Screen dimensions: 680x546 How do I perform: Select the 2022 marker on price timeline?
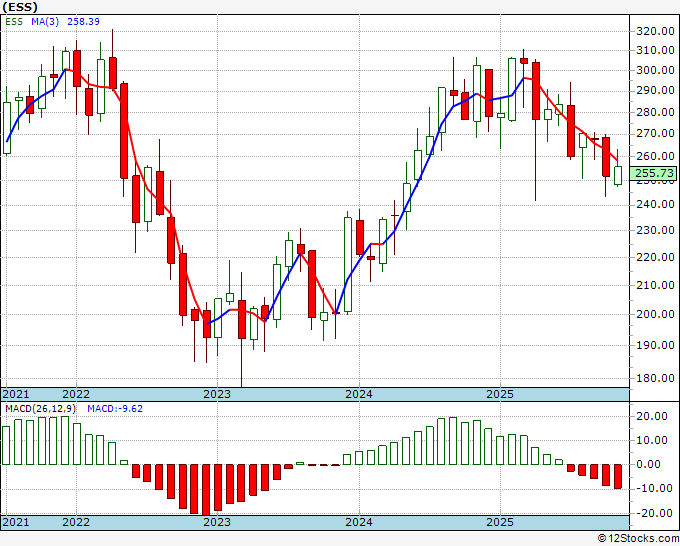[x=76, y=394]
